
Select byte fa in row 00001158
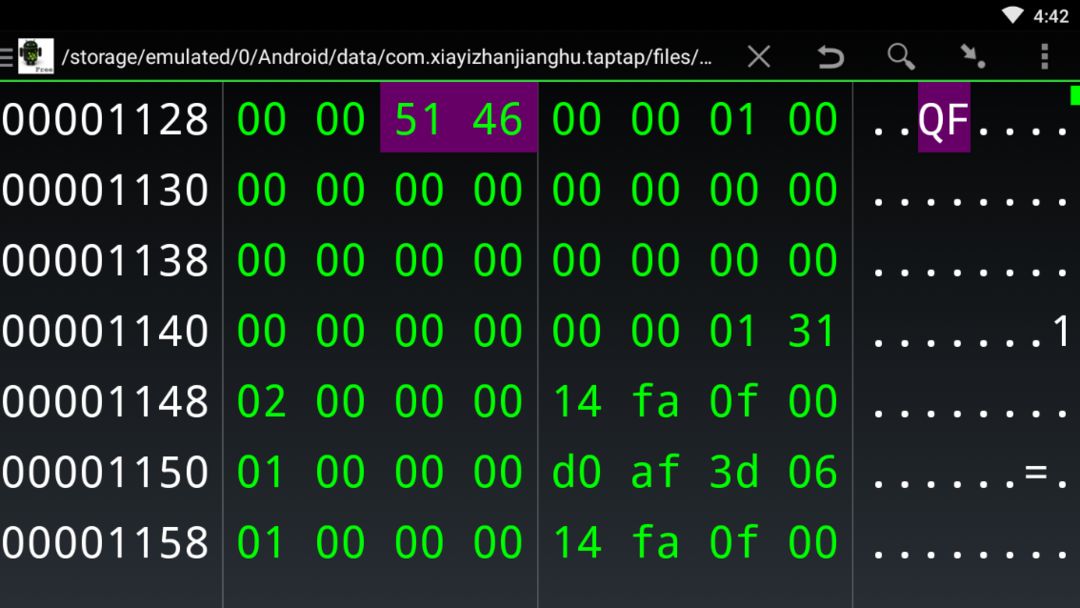click(655, 543)
